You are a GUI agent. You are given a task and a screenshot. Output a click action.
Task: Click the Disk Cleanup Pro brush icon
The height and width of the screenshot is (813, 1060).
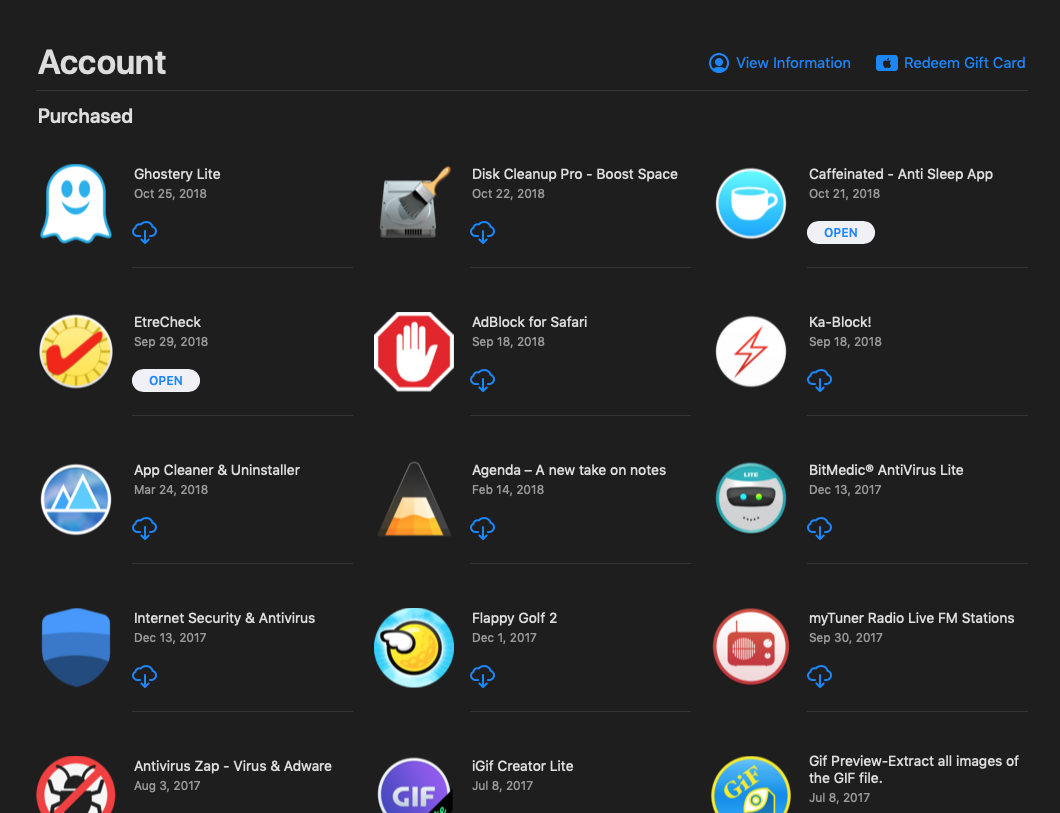414,203
